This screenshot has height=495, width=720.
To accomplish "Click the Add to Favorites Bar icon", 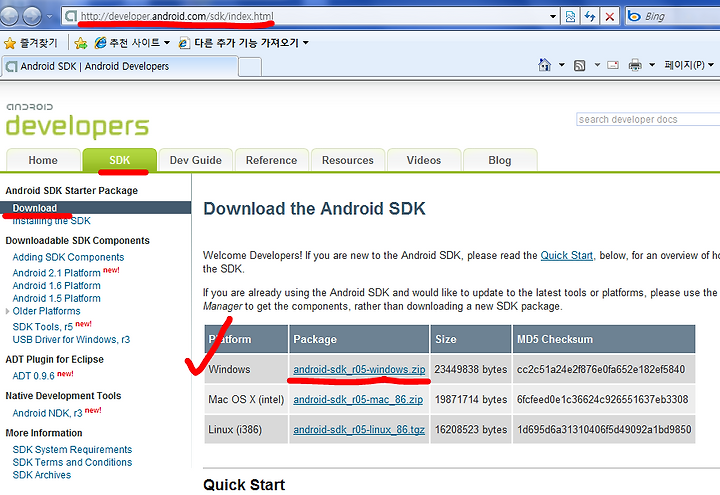I will (x=81, y=43).
